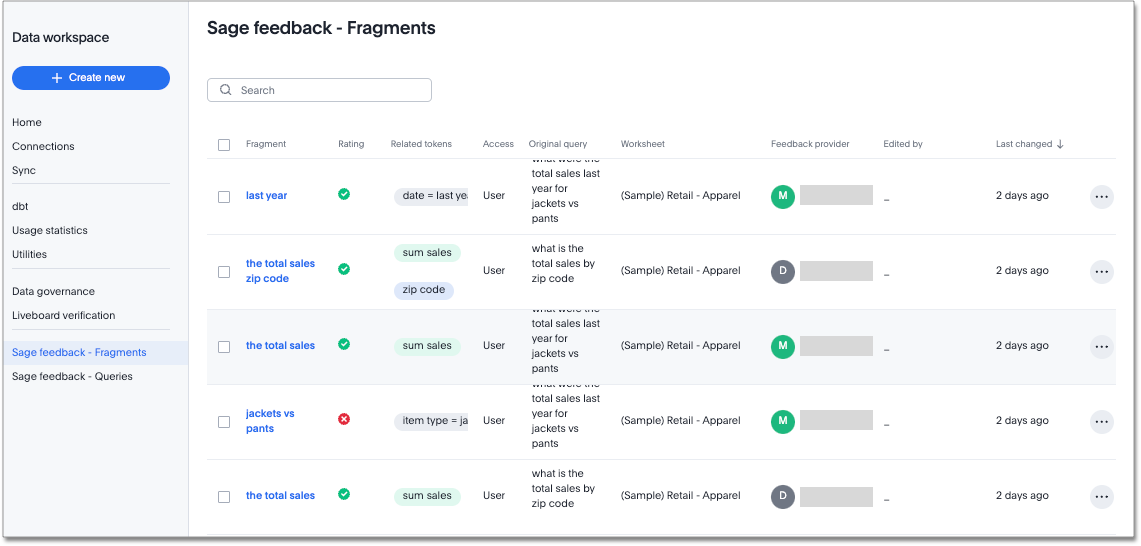
Task: Click into the Search field
Action: pyautogui.click(x=330, y=90)
